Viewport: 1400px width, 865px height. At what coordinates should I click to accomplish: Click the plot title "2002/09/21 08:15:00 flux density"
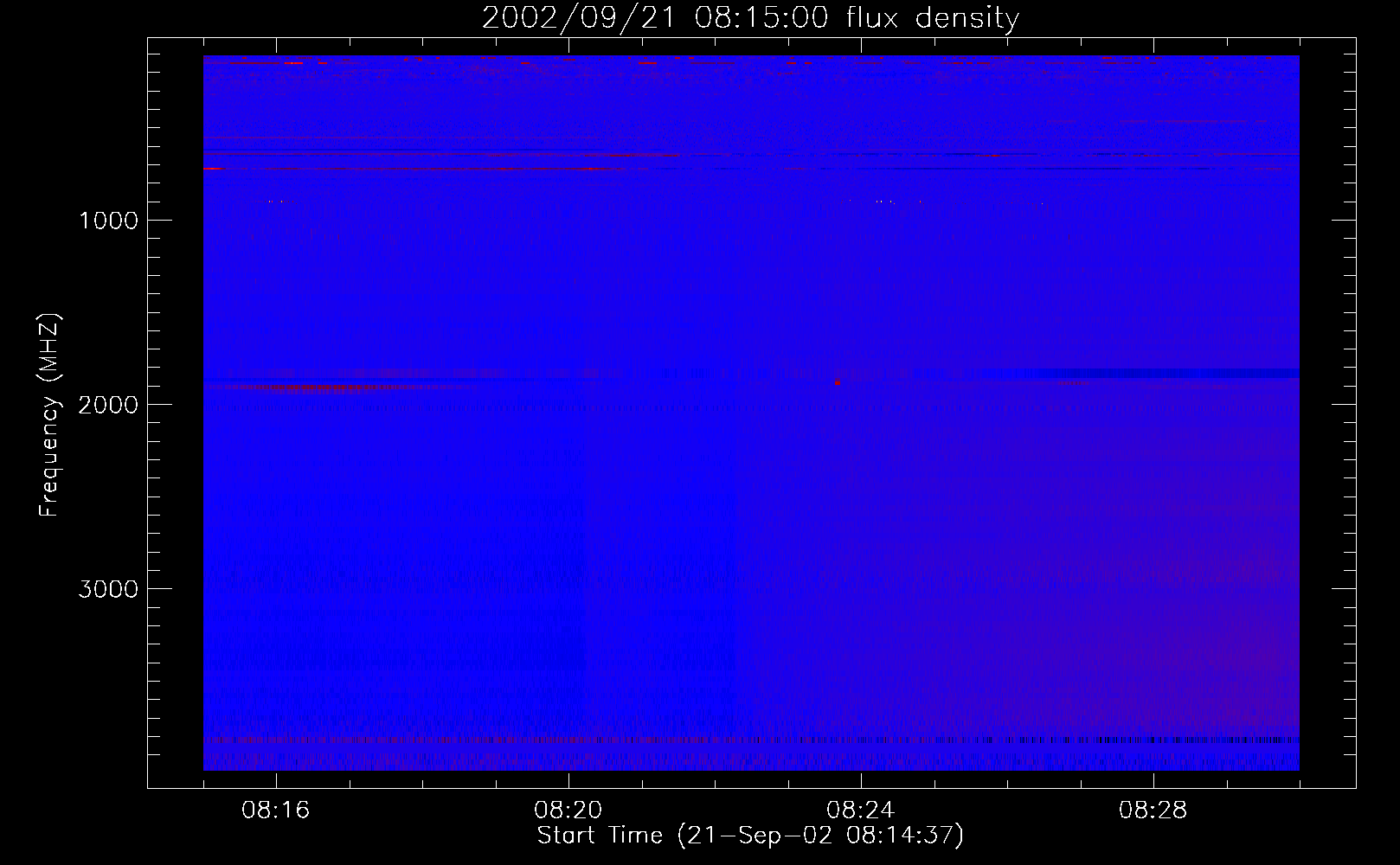coord(750,18)
